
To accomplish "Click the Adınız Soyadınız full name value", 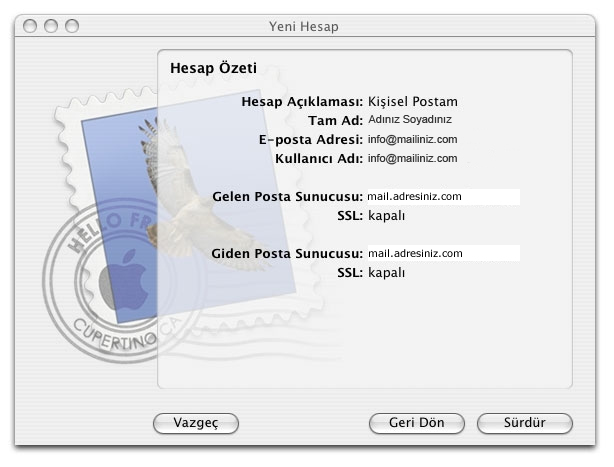I will point(410,120).
